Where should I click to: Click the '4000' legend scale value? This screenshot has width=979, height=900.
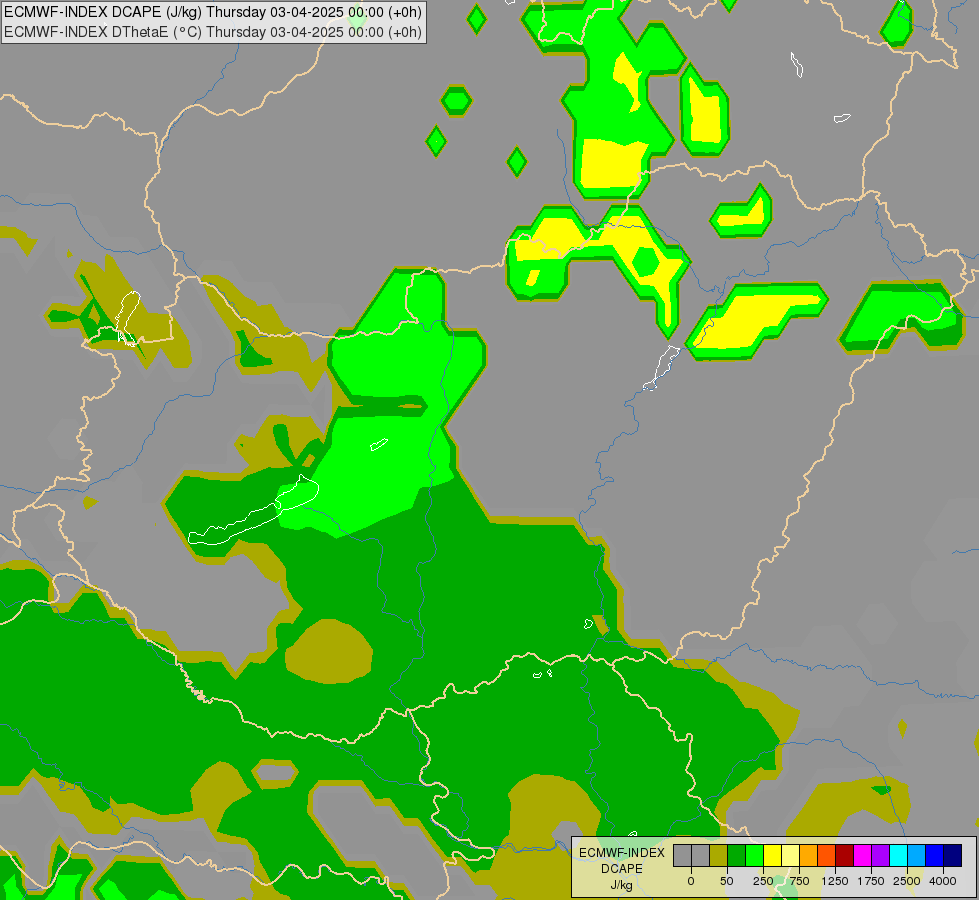pyautogui.click(x=943, y=881)
